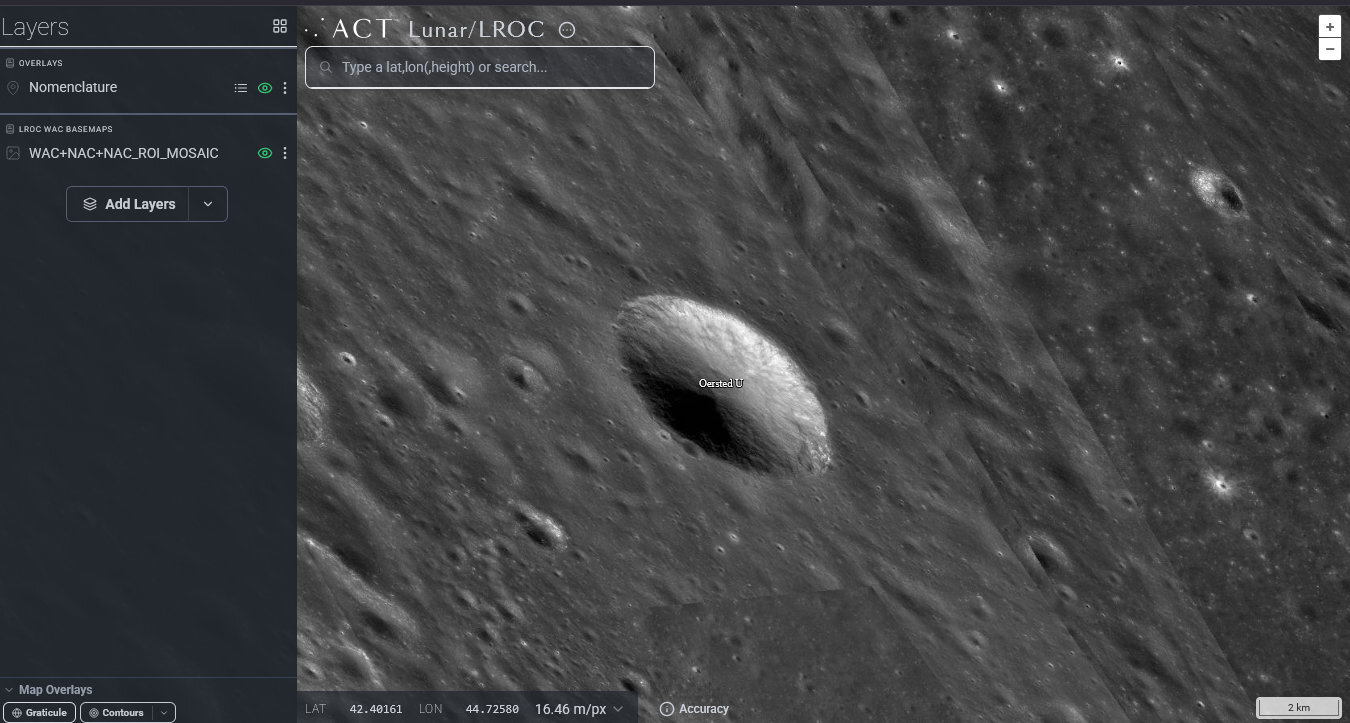Click the search magnifier icon

point(325,67)
